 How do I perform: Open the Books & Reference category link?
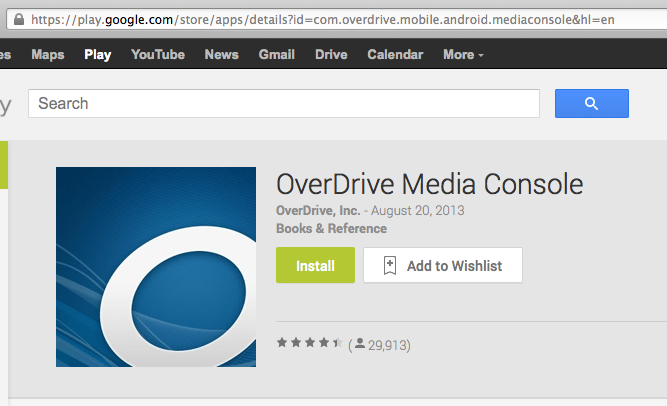click(x=331, y=229)
